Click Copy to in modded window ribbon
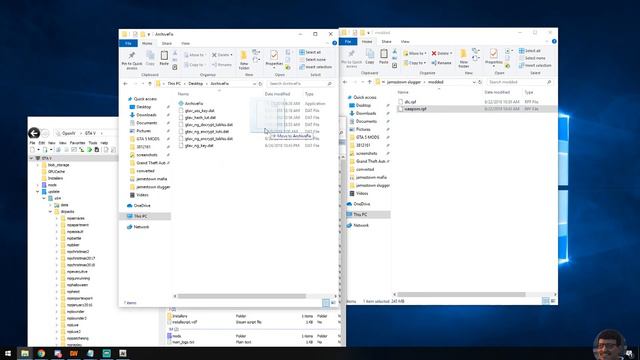Image resolution: width=640 pixels, height=360 pixels. 415,63
